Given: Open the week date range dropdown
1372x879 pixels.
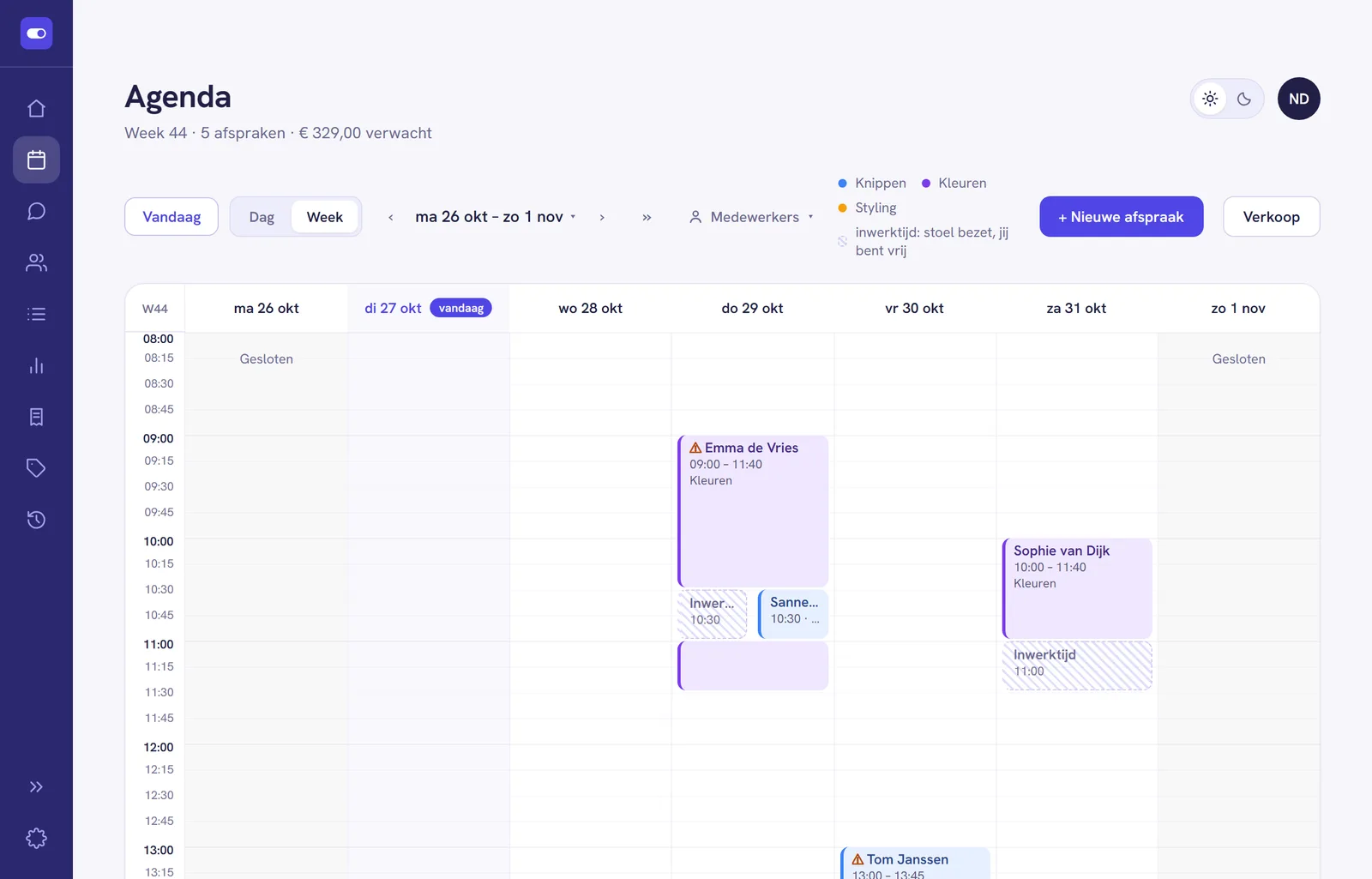Looking at the screenshot, I should click(496, 217).
